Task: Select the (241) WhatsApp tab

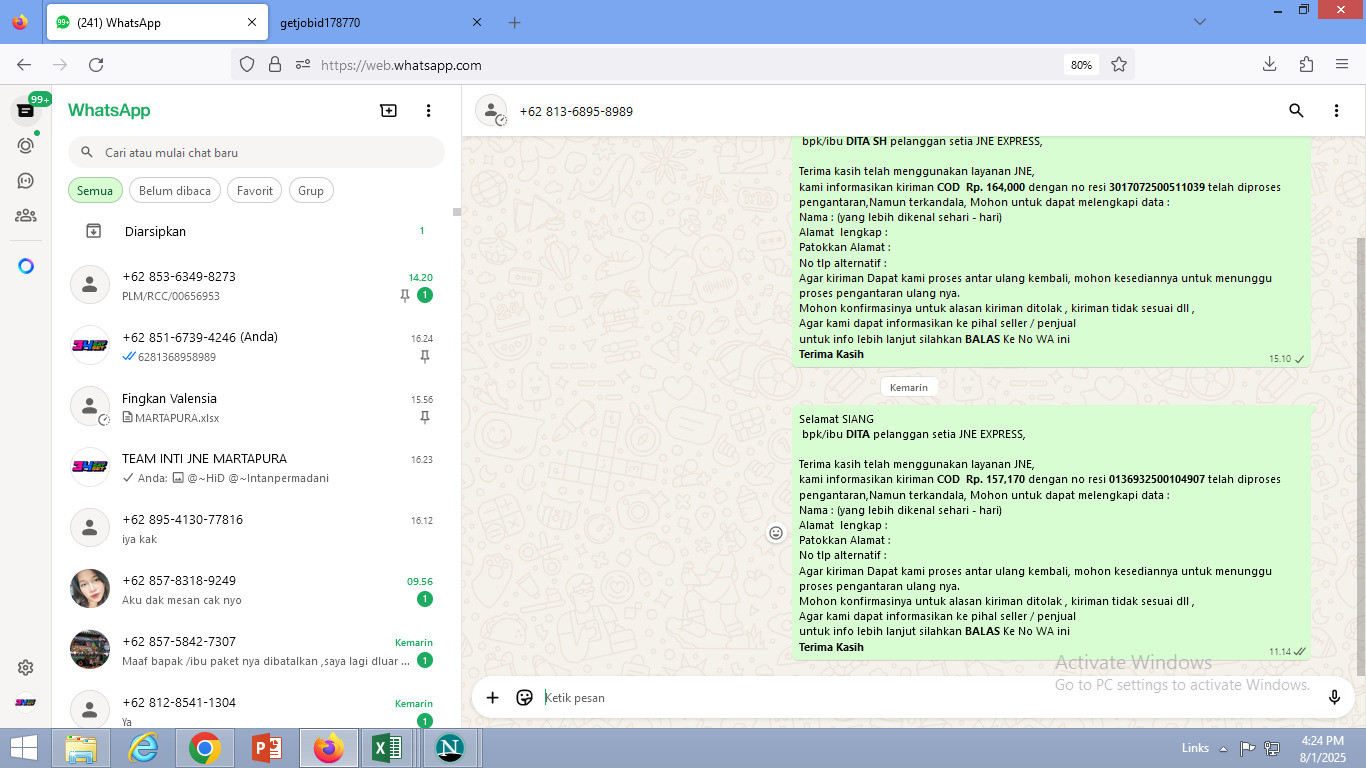Action: pos(157,22)
